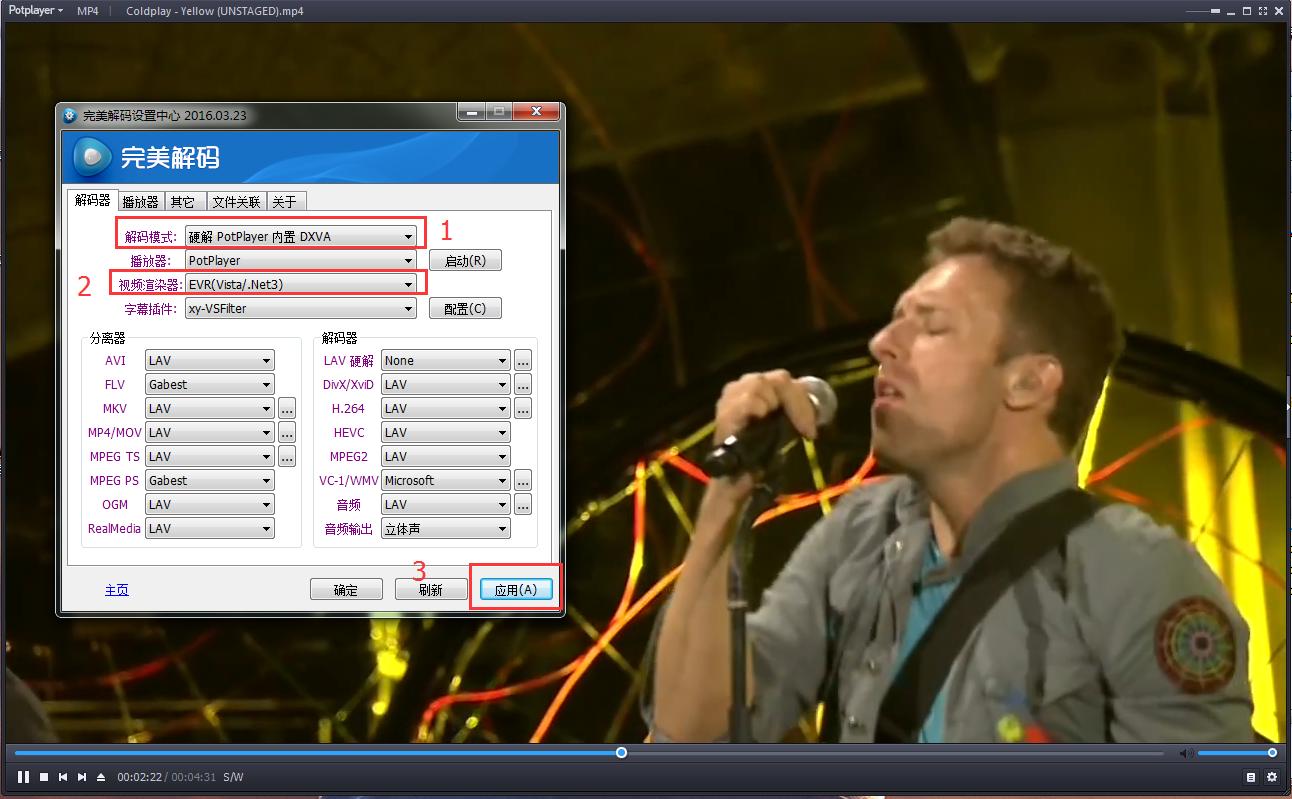Mute audio using the speaker icon
Viewport: 1292px width, 799px height.
(1185, 753)
